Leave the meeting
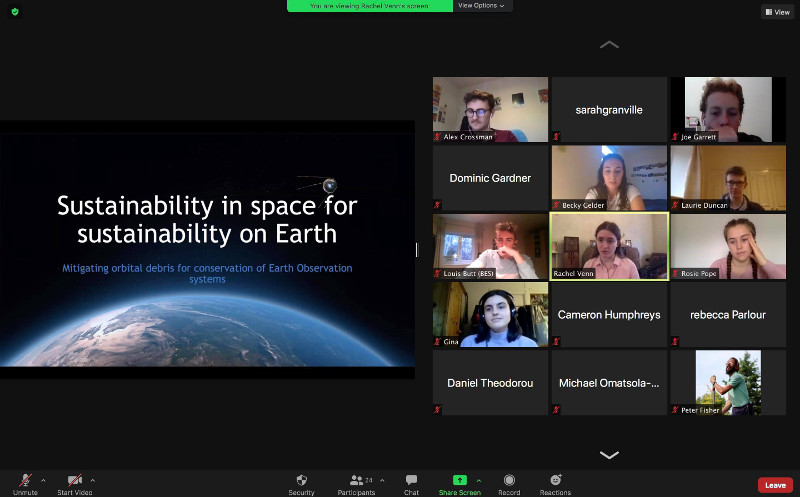 tap(774, 485)
